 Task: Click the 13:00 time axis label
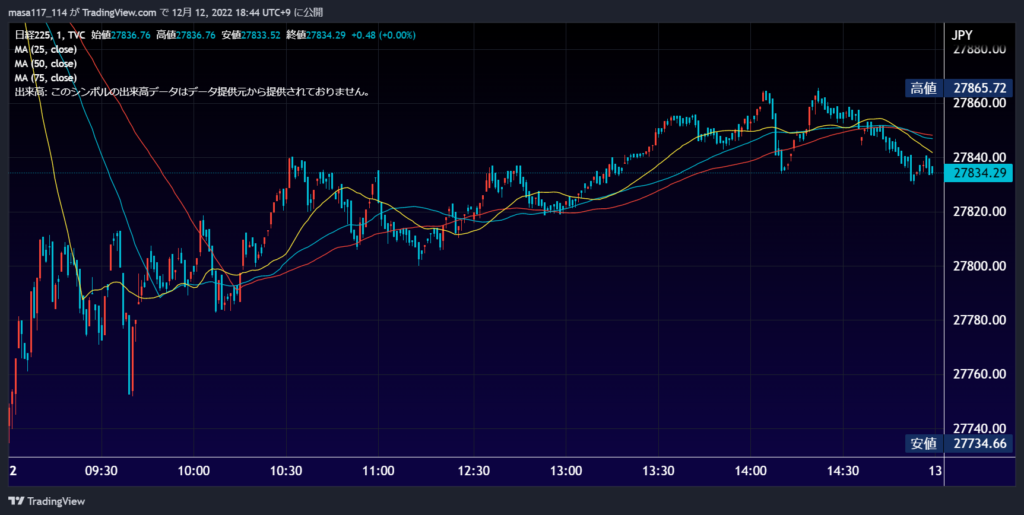(566, 471)
